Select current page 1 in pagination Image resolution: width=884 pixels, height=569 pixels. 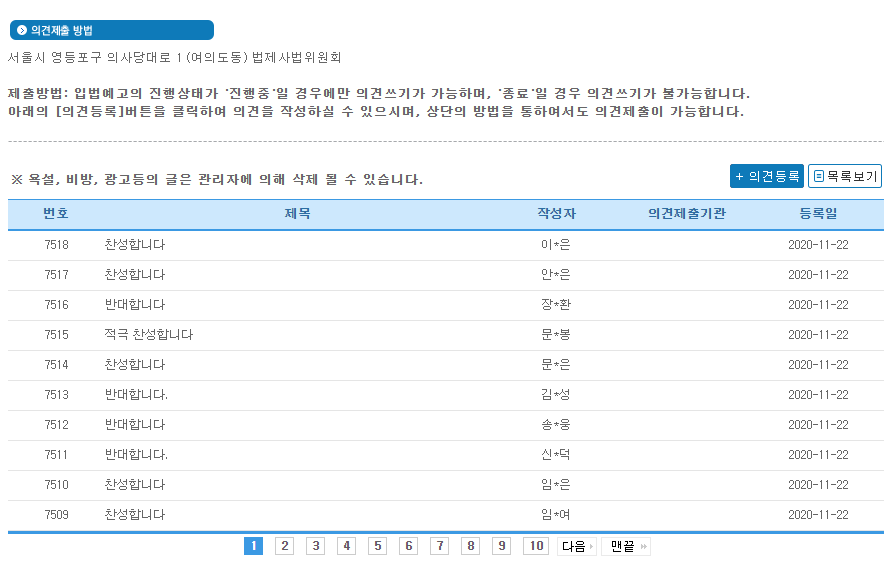253,546
